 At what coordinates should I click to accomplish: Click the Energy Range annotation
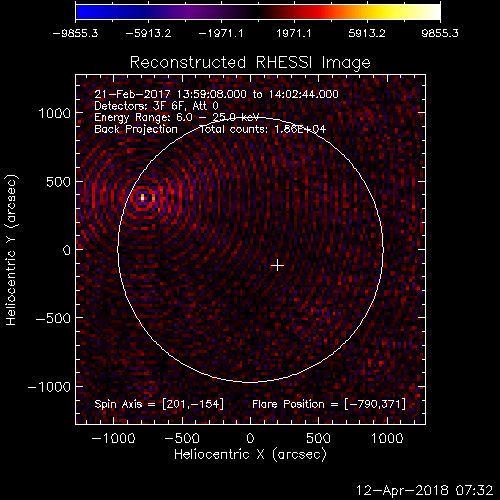(x=177, y=118)
